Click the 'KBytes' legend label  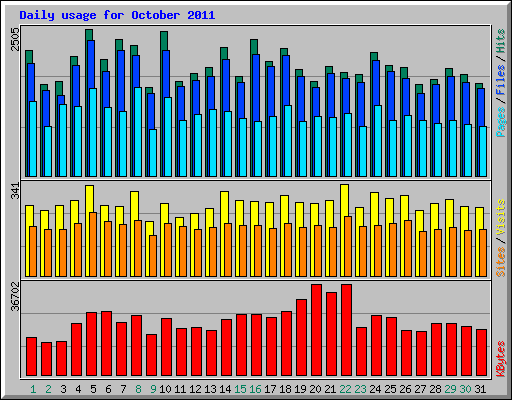pyautogui.click(x=500, y=359)
